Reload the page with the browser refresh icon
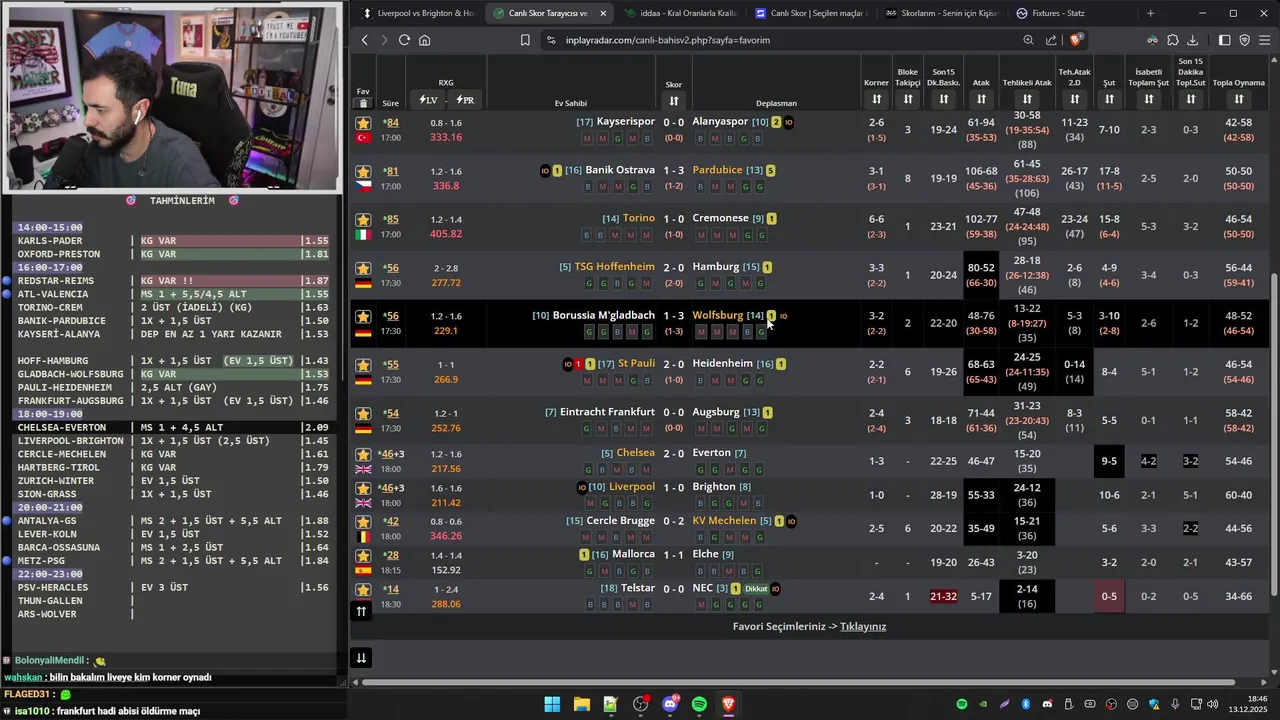1280x720 pixels. pos(404,40)
